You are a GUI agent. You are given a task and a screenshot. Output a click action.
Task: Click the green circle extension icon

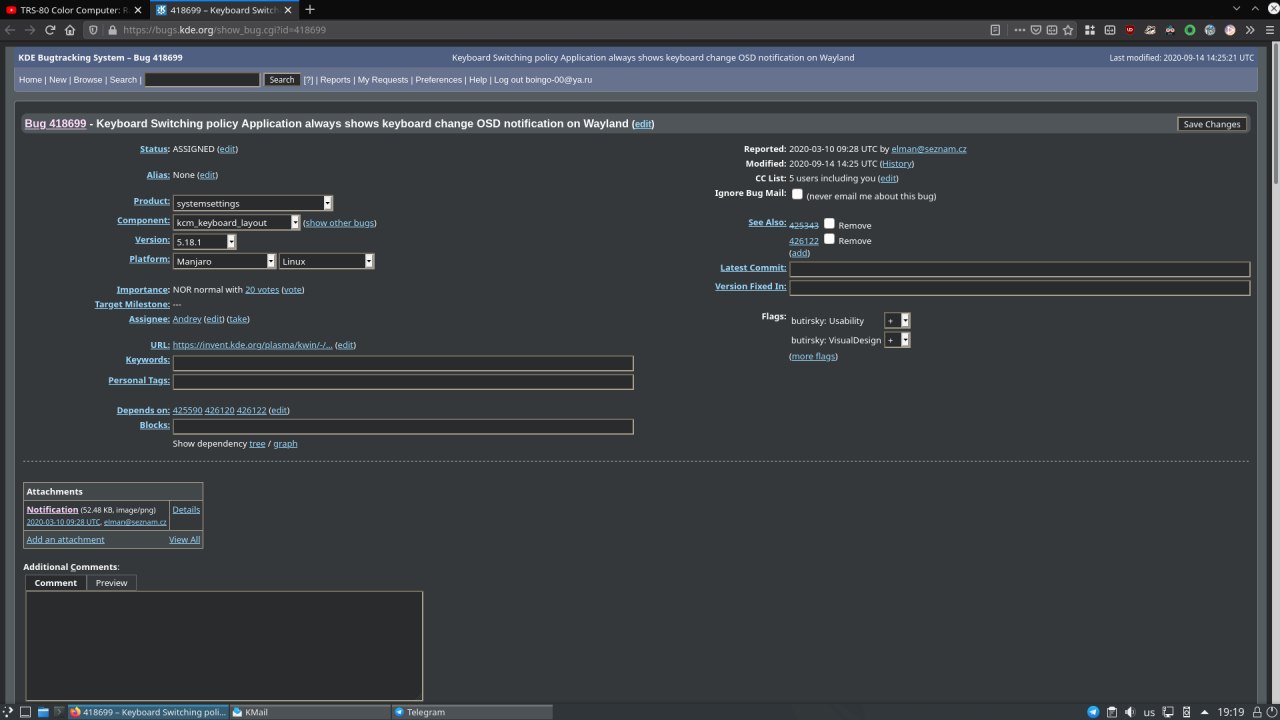1189,30
